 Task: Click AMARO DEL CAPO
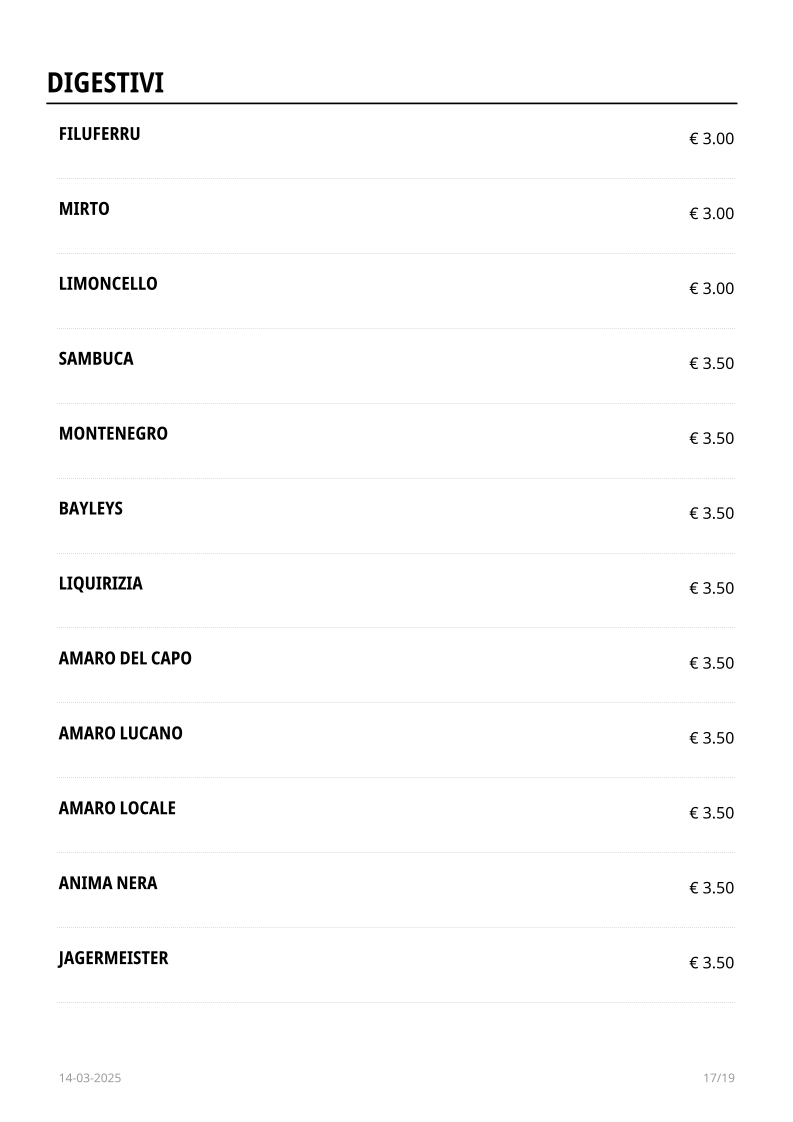point(125,659)
